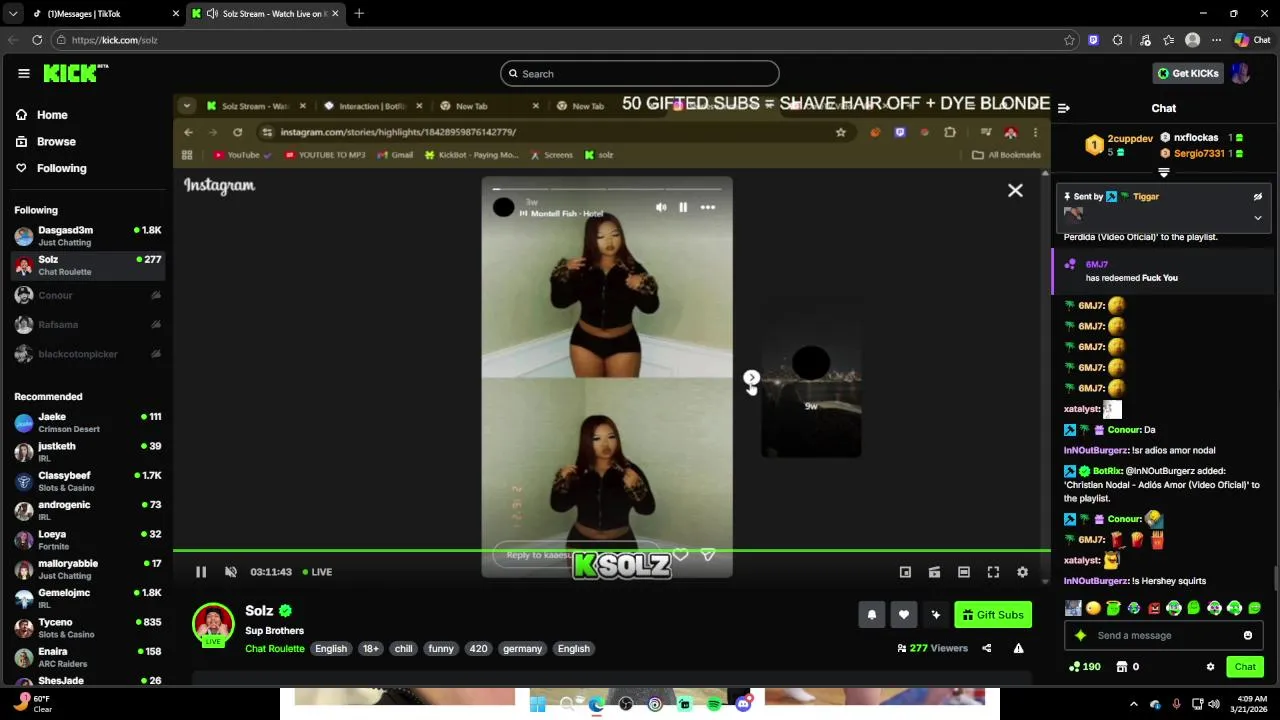Click the stream progress bar

611,550
